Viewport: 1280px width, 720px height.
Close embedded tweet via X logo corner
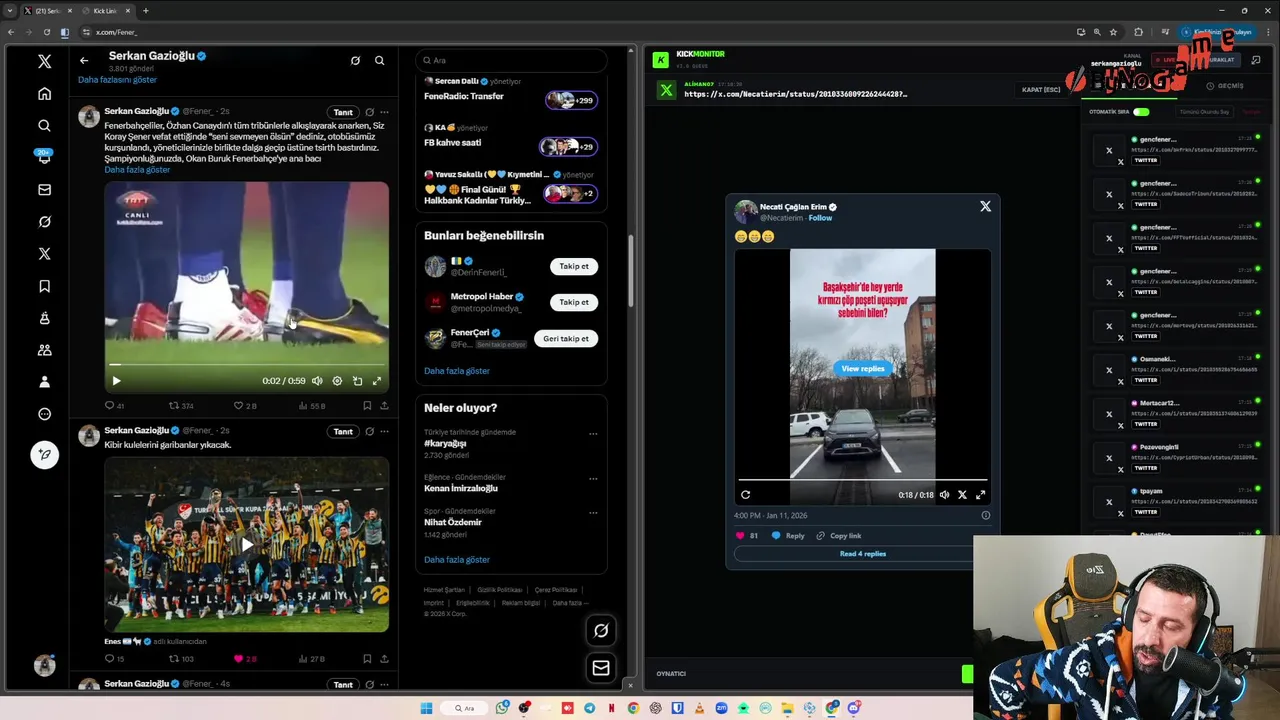point(985,206)
